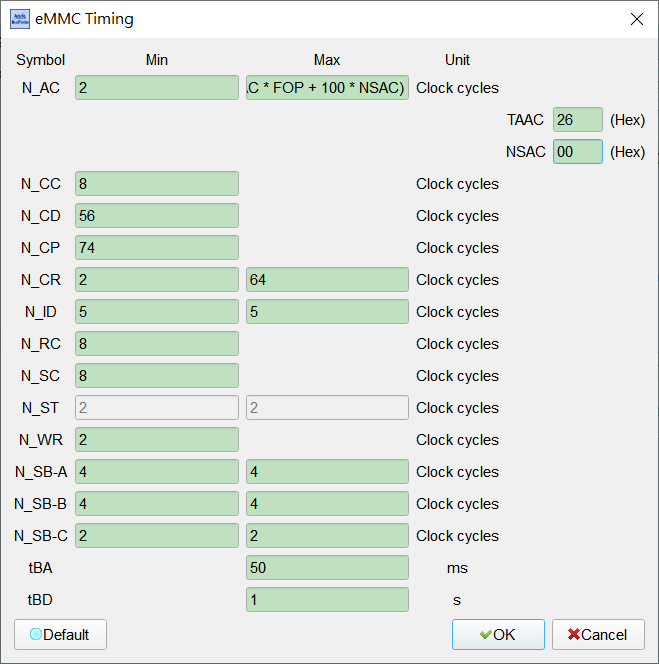The width and height of the screenshot is (659, 664).
Task: Click the tBA symbol label
Action: click(41, 567)
